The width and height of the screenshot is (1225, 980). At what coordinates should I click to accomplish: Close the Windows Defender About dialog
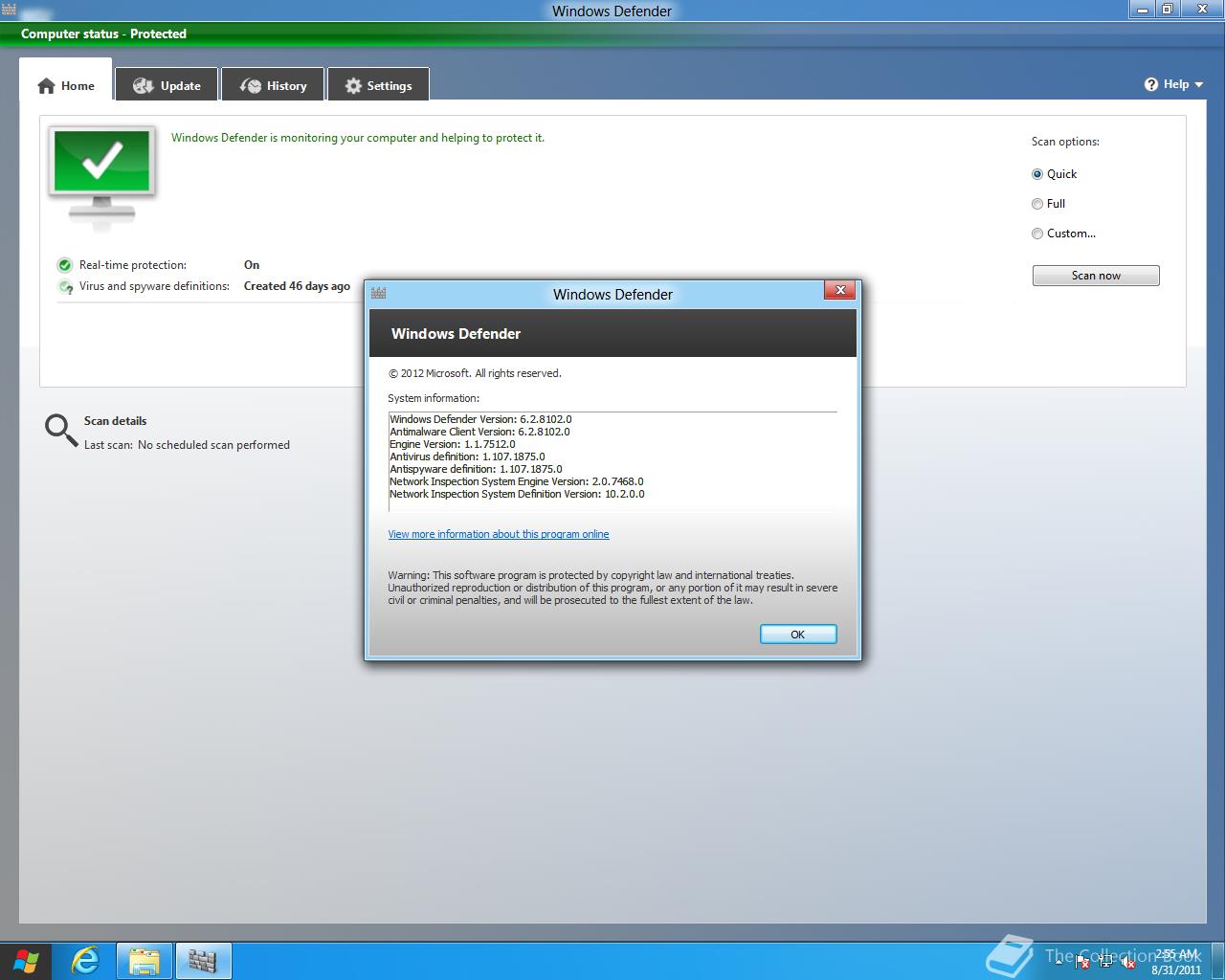839,290
